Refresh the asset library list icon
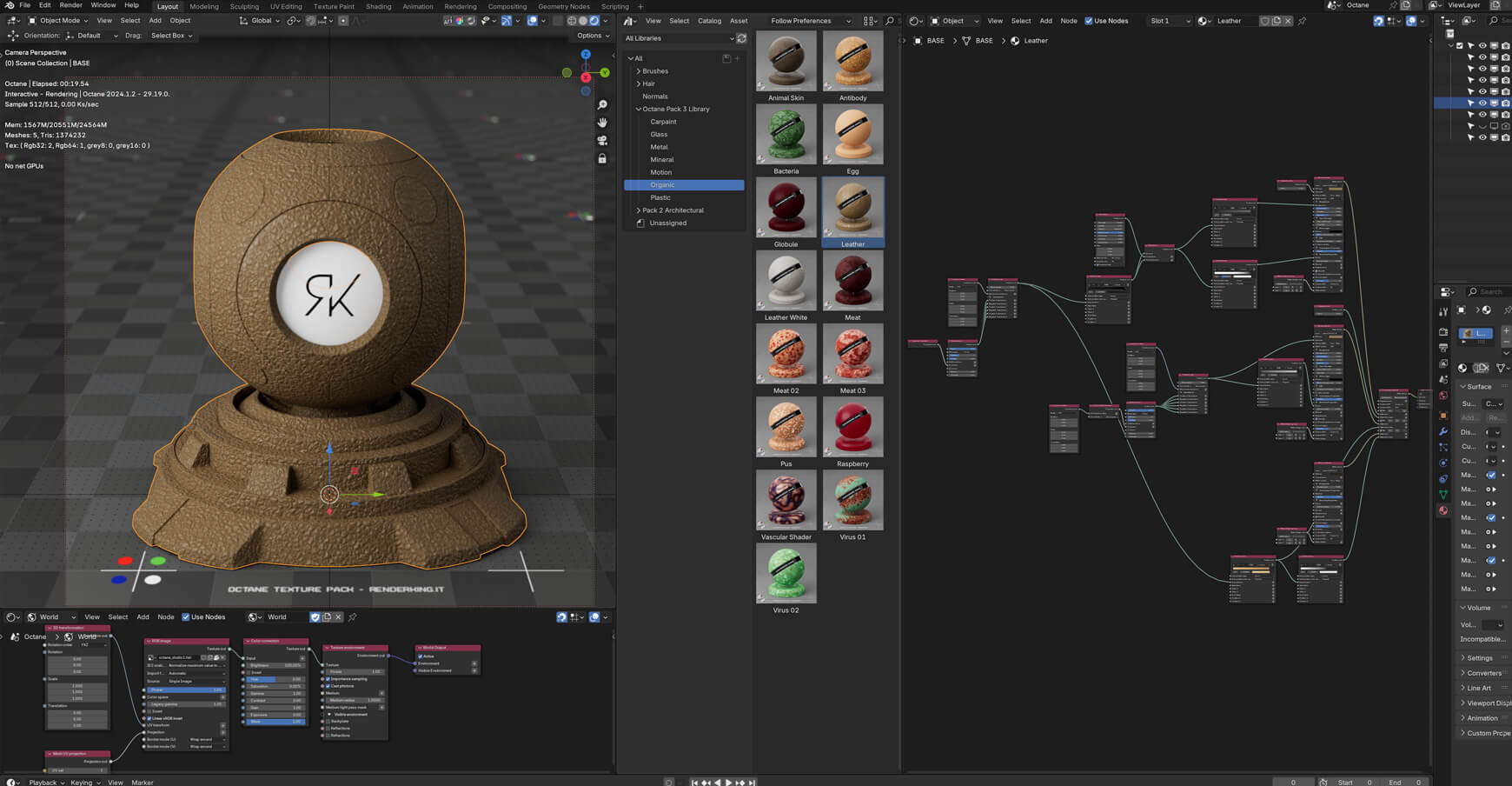 coord(741,38)
